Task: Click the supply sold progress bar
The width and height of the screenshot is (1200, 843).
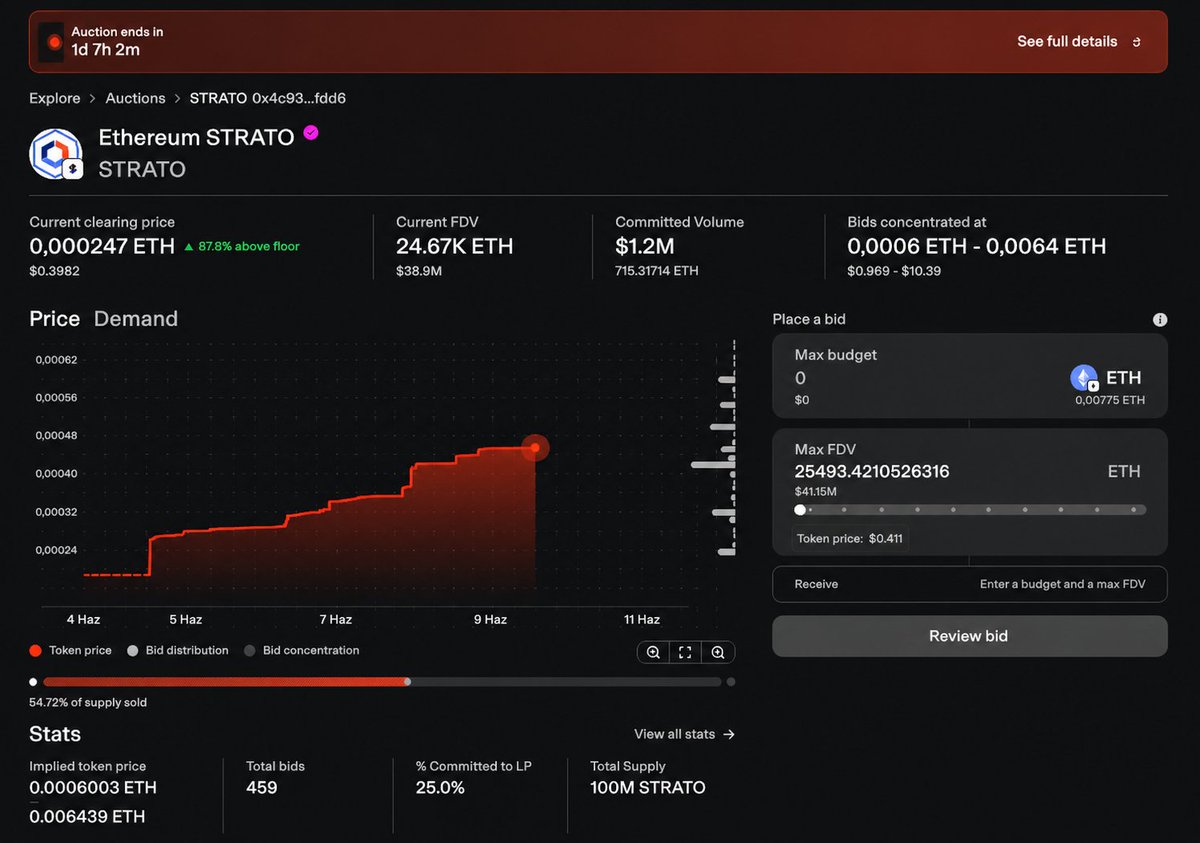Action: tap(380, 682)
